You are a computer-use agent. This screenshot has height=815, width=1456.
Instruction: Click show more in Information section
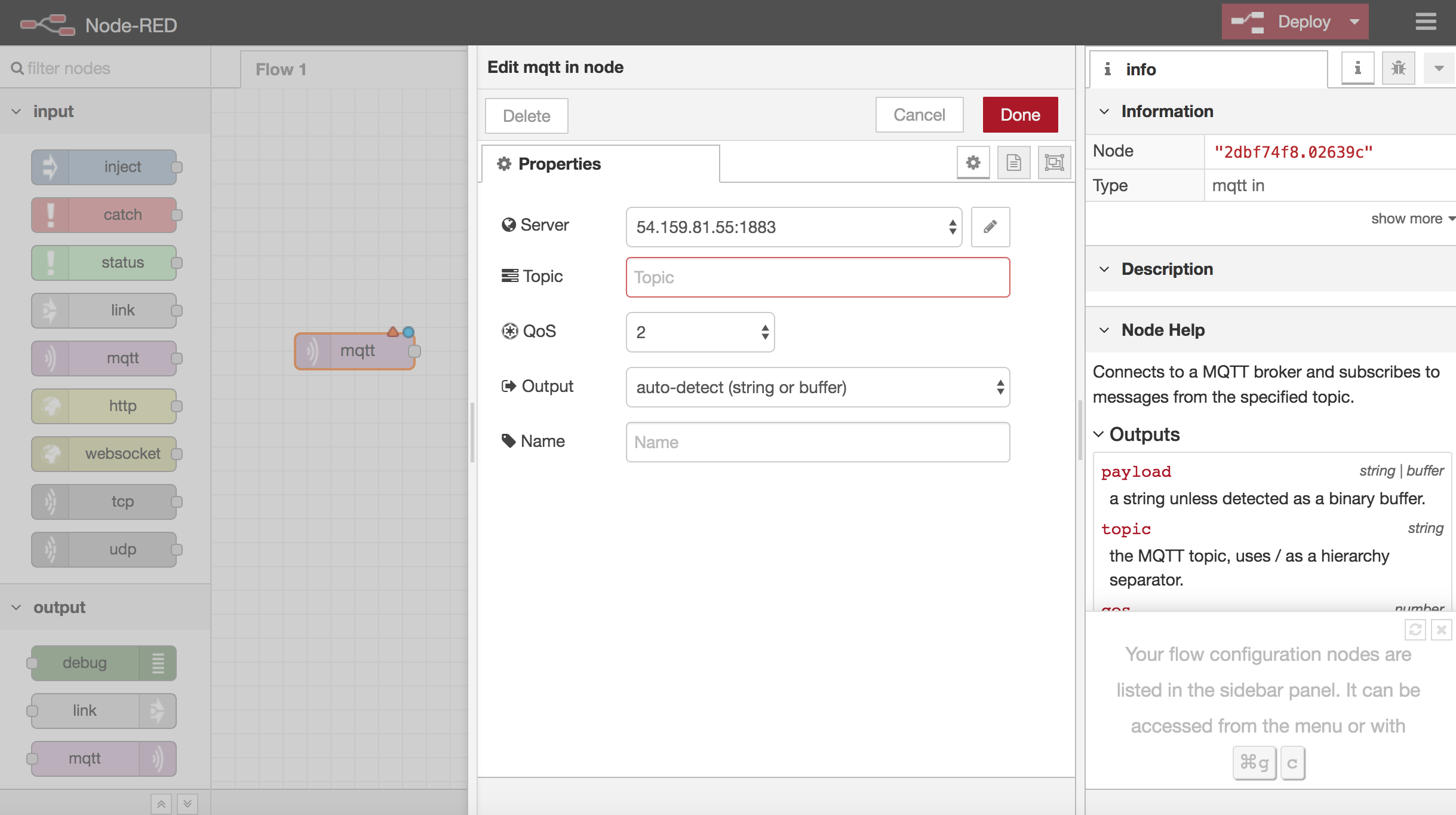(1412, 219)
